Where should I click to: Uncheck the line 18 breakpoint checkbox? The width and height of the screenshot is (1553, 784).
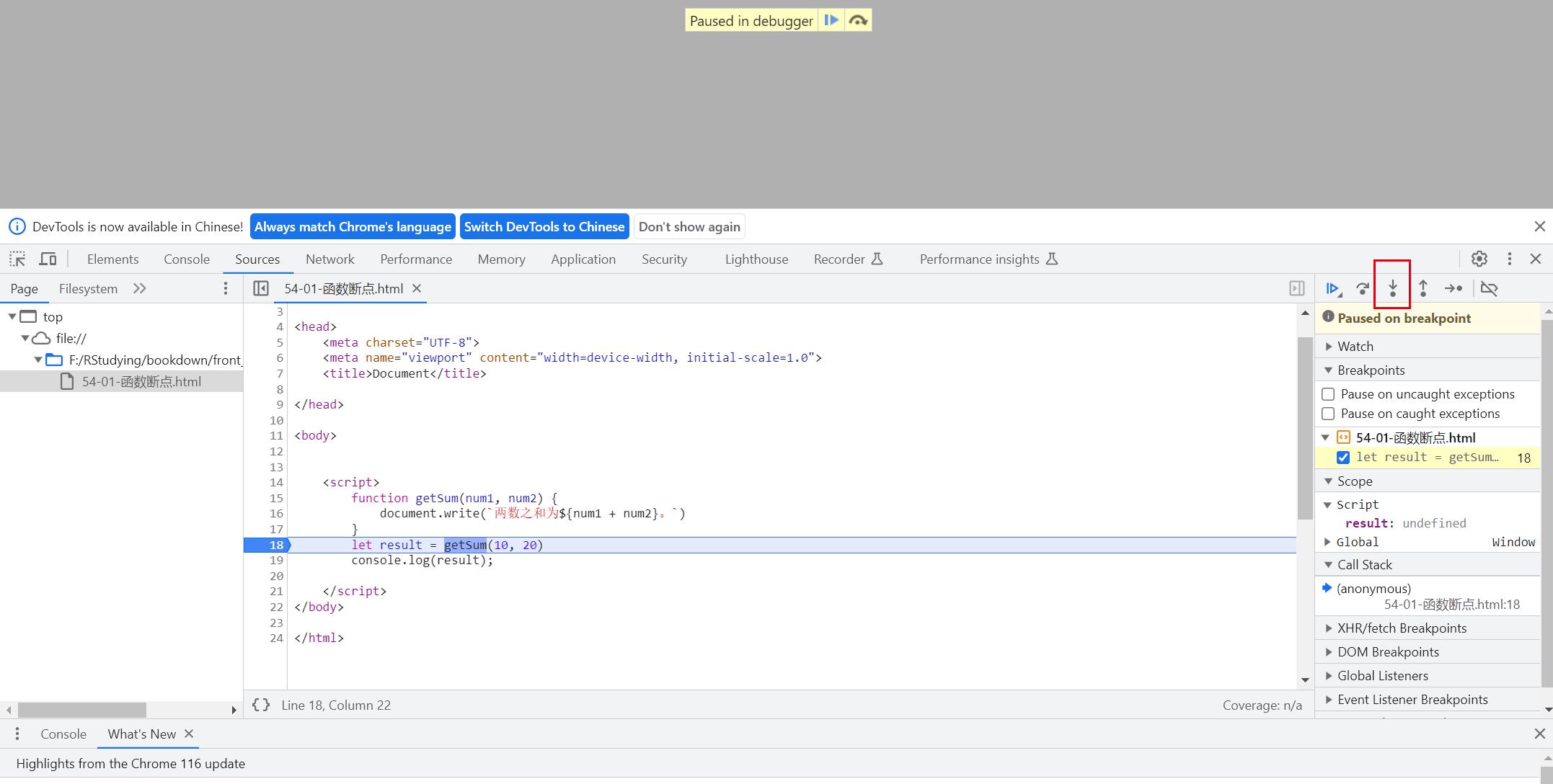point(1343,458)
